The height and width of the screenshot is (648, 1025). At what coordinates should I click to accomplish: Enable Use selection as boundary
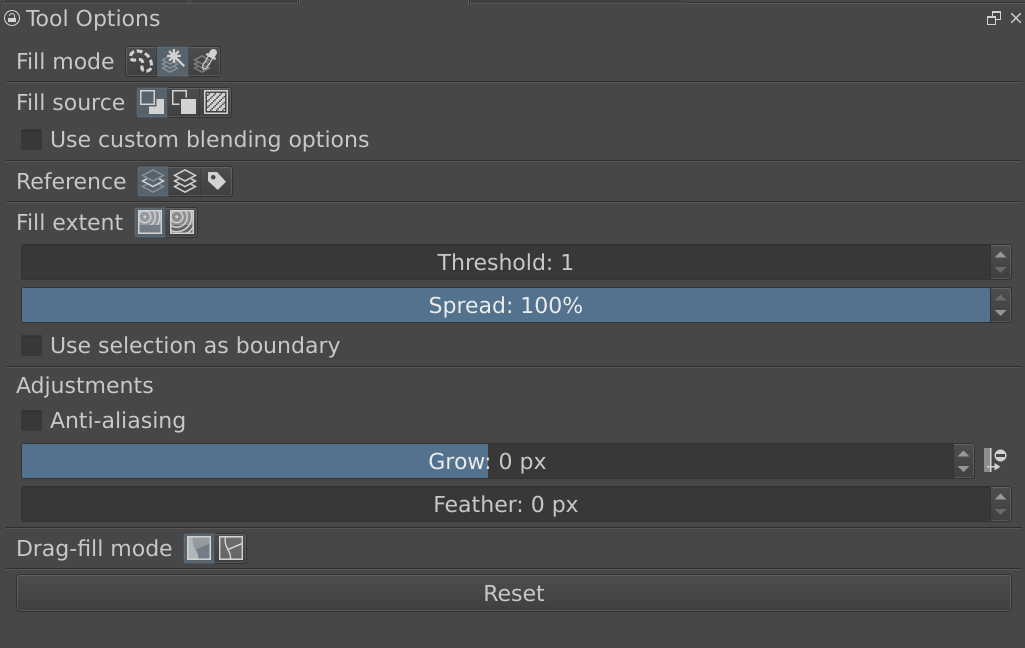(x=32, y=346)
